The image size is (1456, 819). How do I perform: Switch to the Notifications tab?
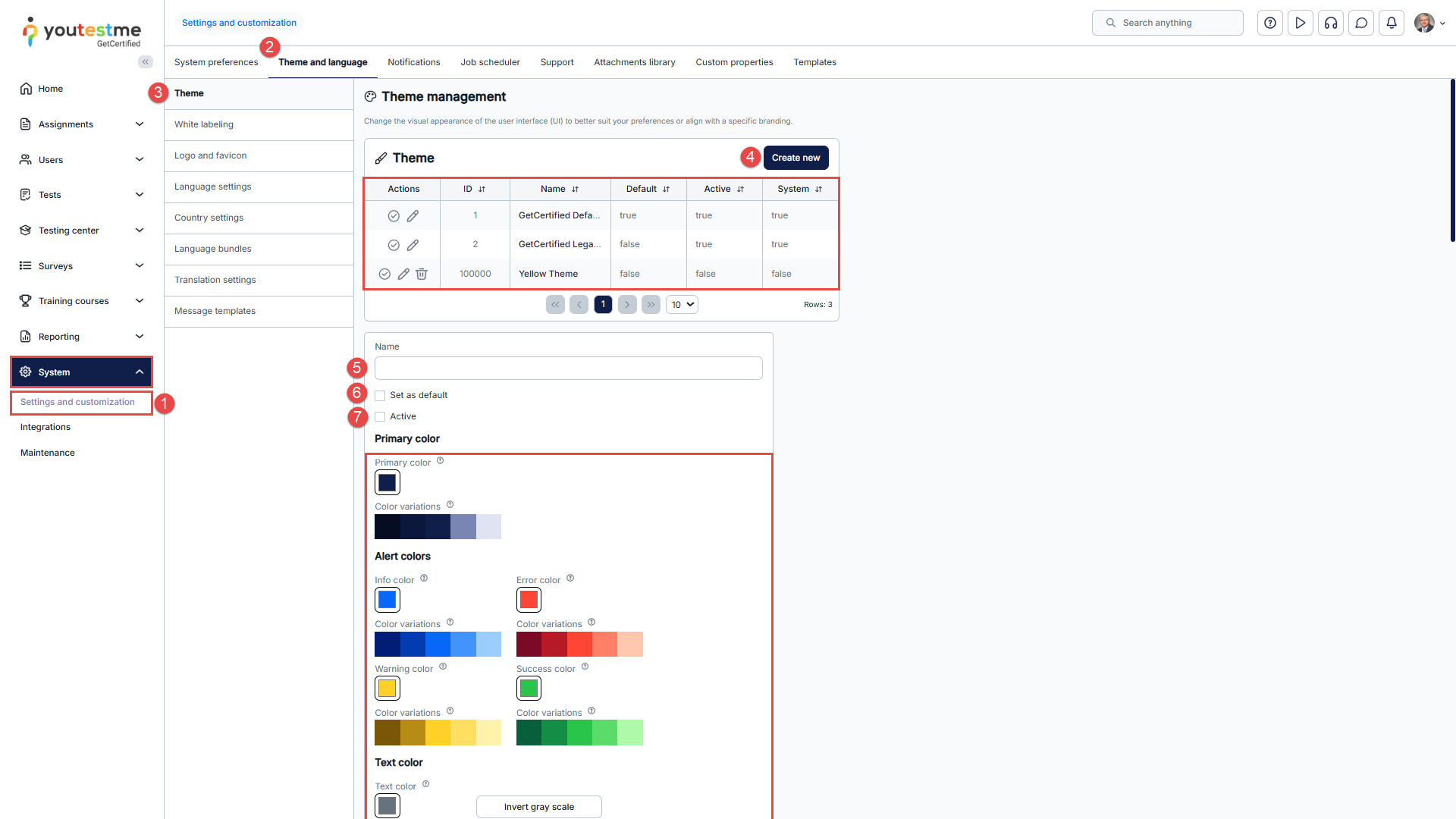(x=413, y=62)
